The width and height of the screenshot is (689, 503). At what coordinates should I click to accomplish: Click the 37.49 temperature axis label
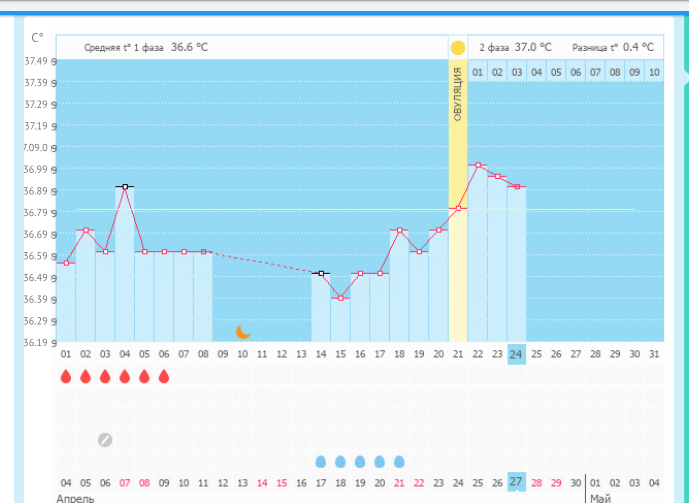click(x=35, y=61)
